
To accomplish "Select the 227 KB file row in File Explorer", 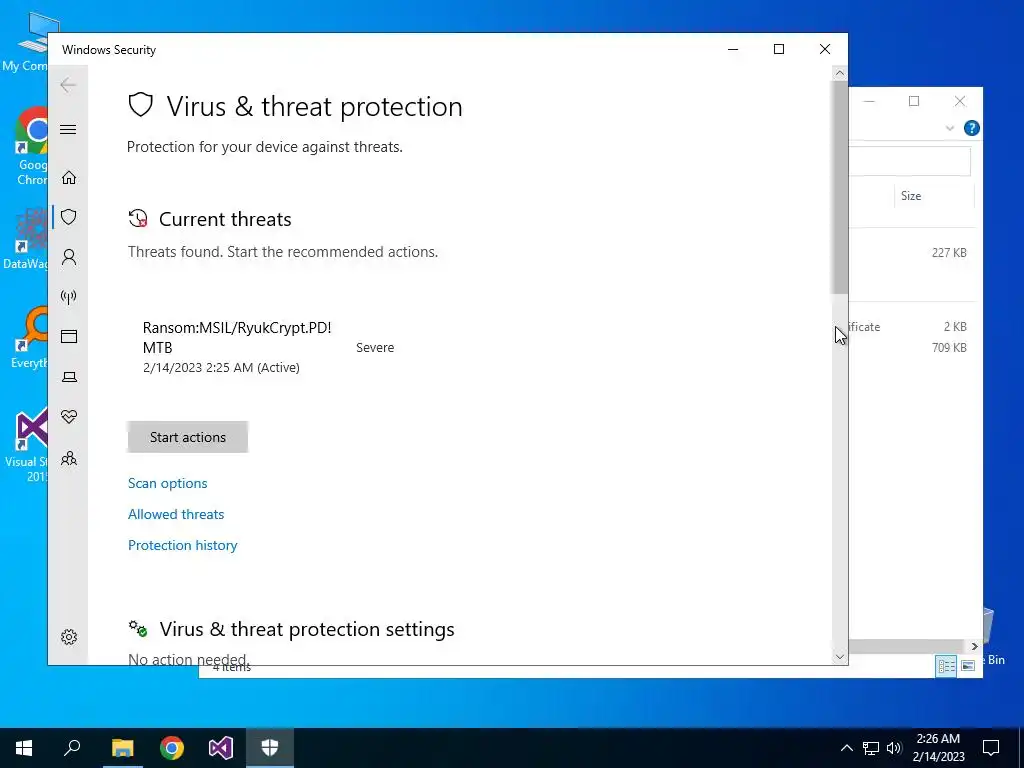I will pos(912,253).
